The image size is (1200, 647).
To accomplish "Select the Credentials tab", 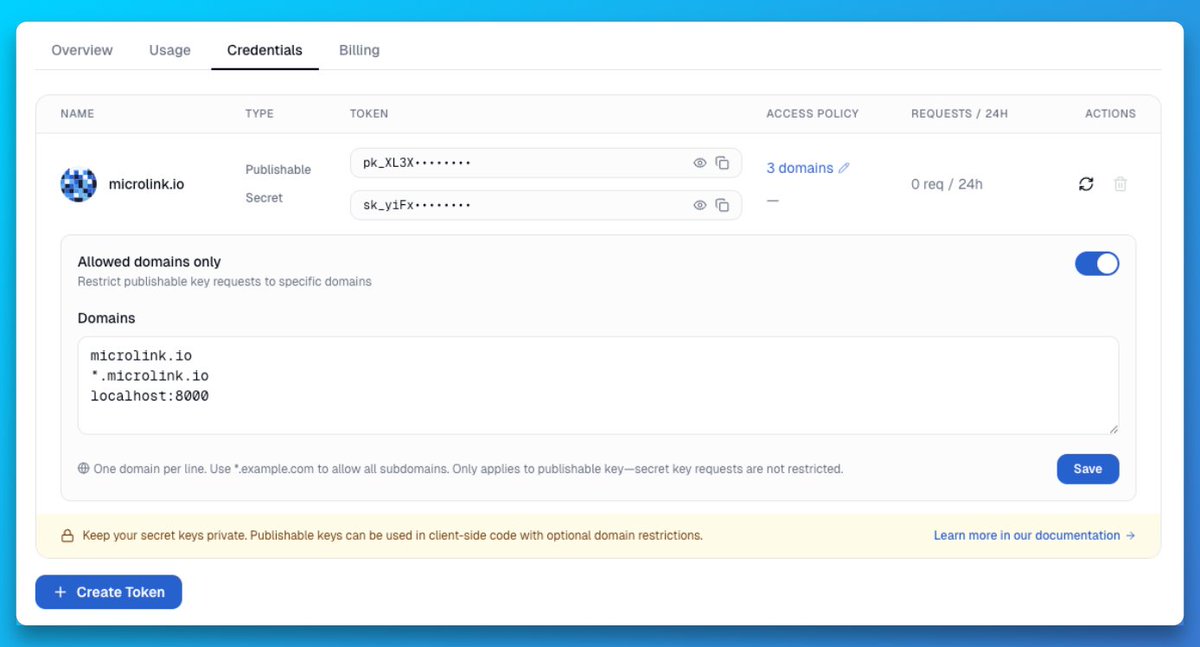I will point(265,50).
